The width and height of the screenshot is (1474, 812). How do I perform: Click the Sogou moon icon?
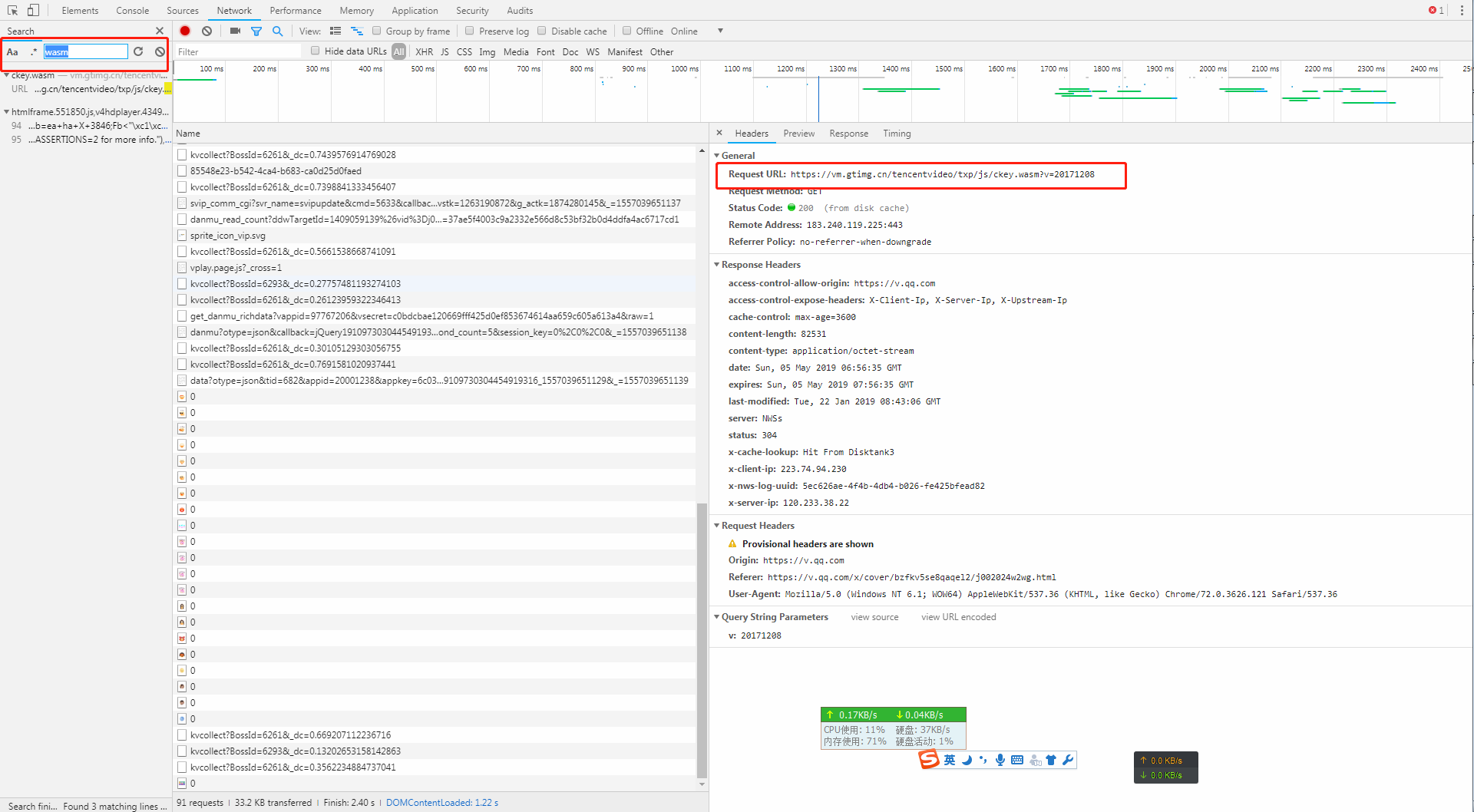(967, 760)
